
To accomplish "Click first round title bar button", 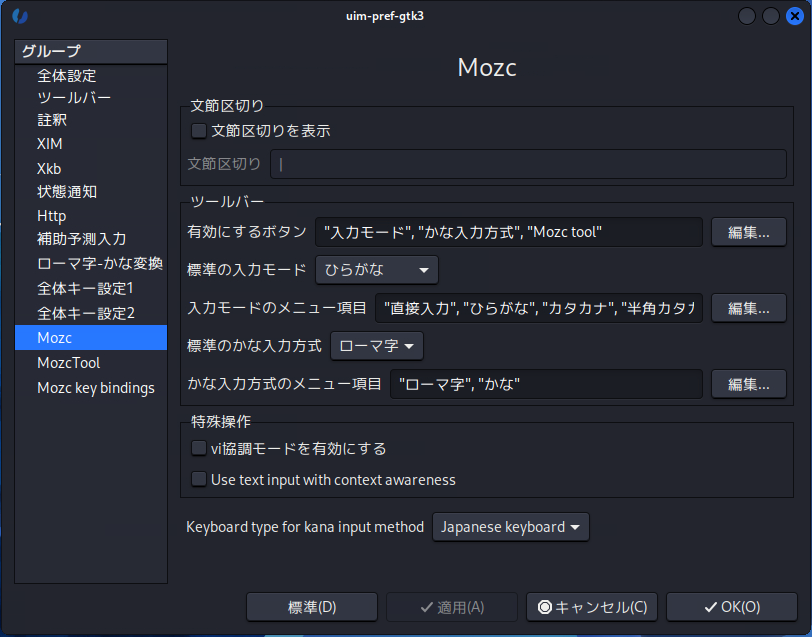I will (747, 16).
